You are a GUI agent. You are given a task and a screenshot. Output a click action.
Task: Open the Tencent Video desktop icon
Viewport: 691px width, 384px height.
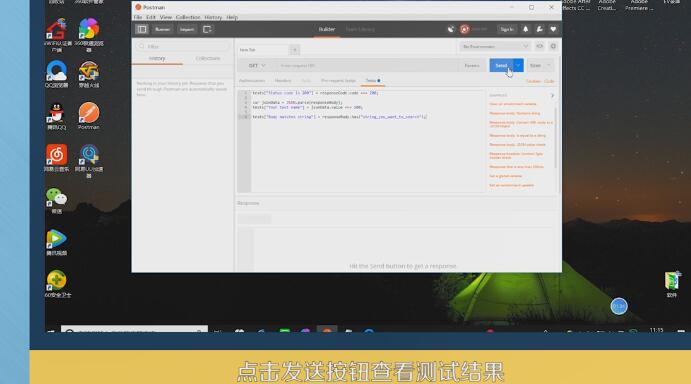pyautogui.click(x=56, y=242)
